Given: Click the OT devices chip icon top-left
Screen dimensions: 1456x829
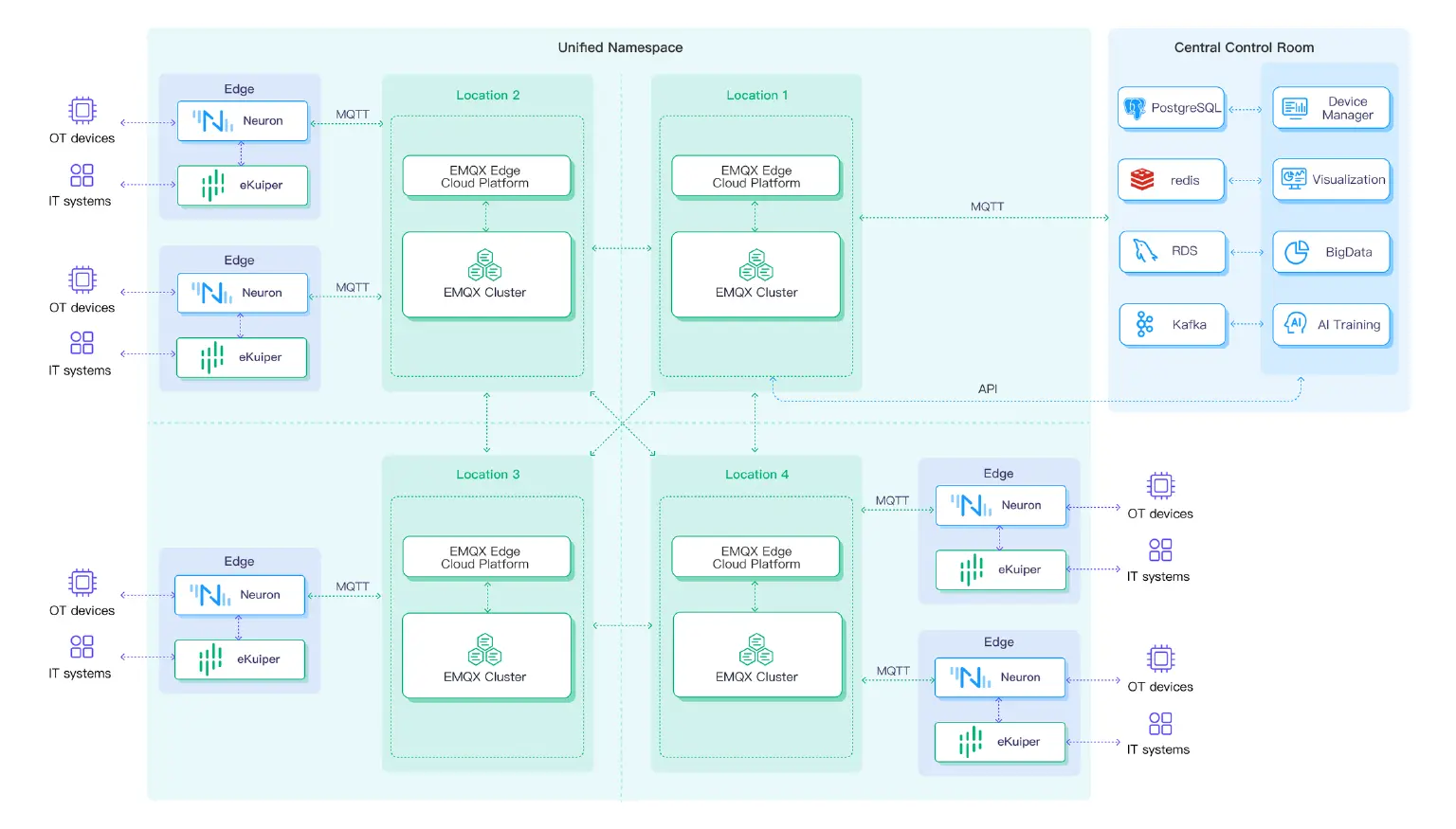Looking at the screenshot, I should (82, 111).
